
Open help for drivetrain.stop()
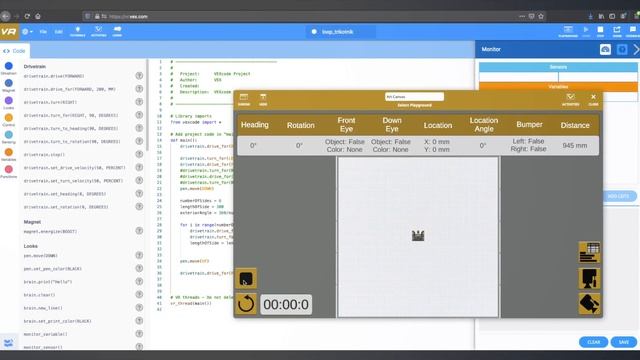(139, 154)
